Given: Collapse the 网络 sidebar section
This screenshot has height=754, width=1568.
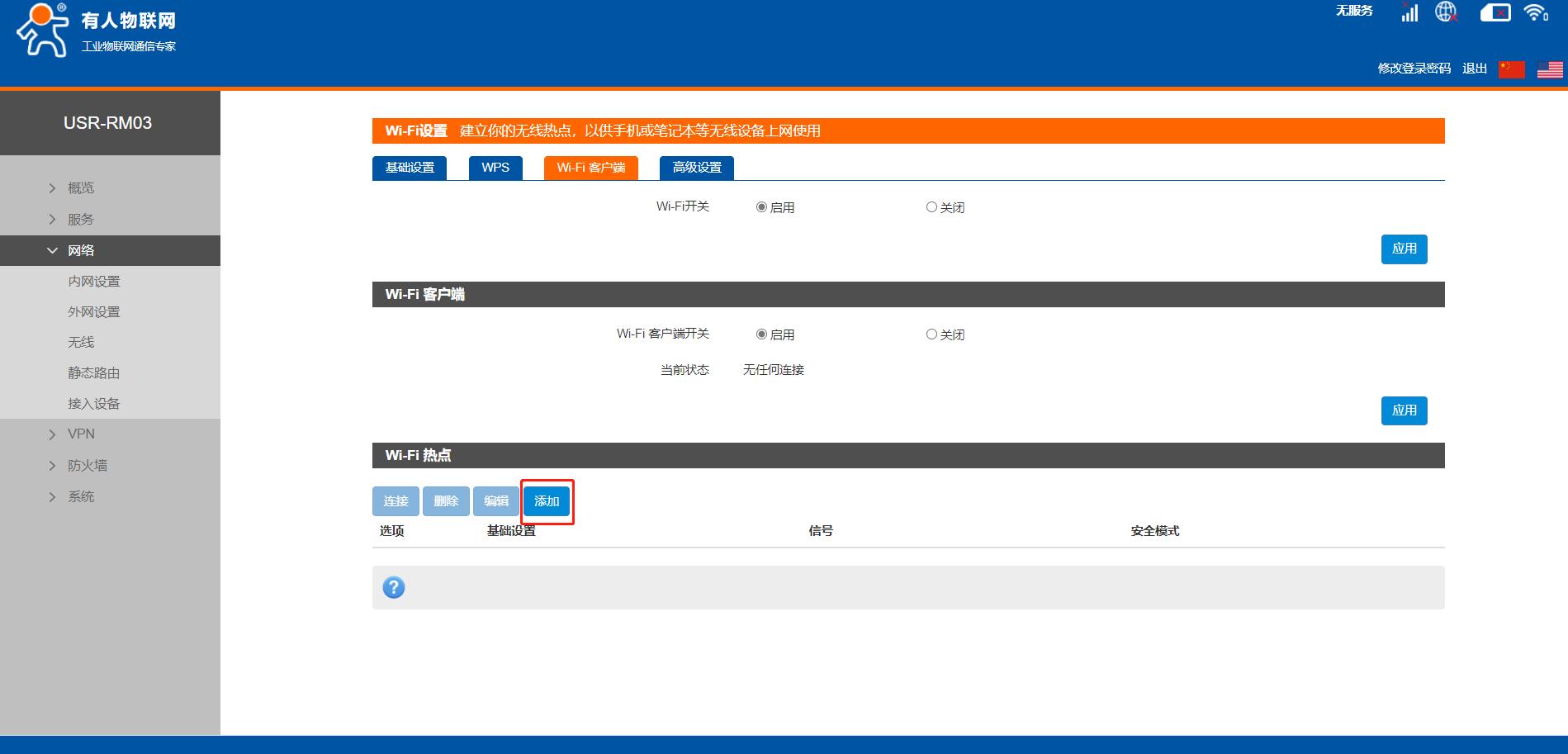Looking at the screenshot, I should tap(81, 250).
